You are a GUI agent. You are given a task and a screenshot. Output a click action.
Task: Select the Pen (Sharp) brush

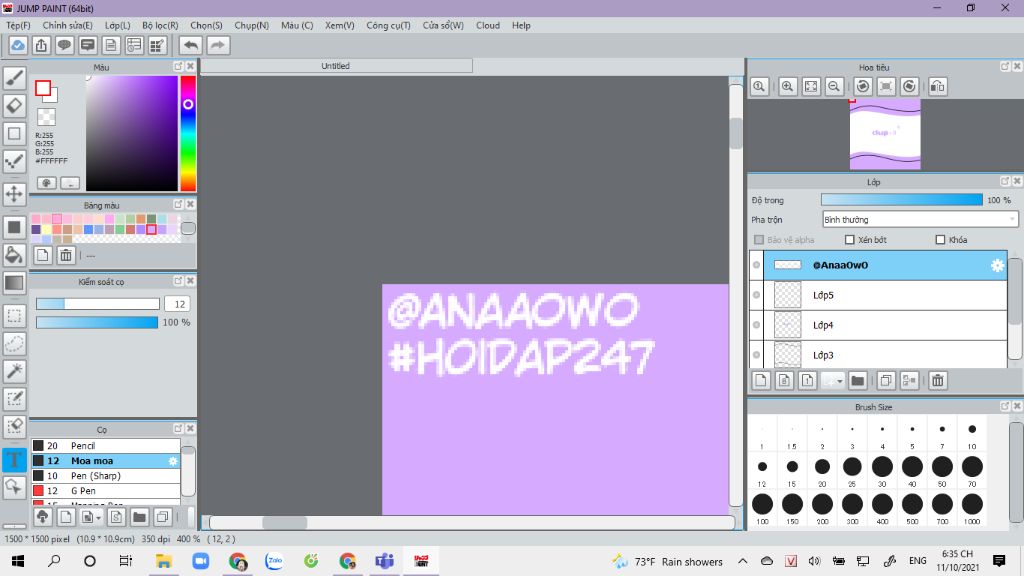(x=106, y=476)
